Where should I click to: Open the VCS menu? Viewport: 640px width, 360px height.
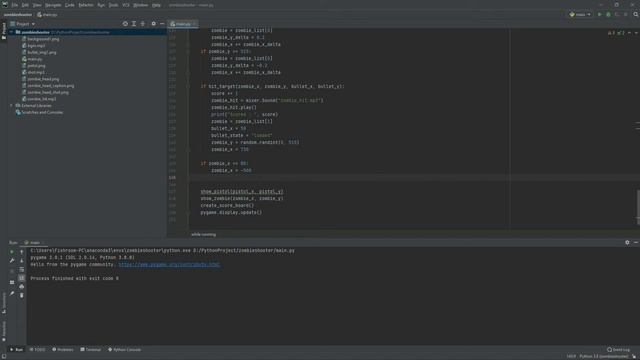126,5
